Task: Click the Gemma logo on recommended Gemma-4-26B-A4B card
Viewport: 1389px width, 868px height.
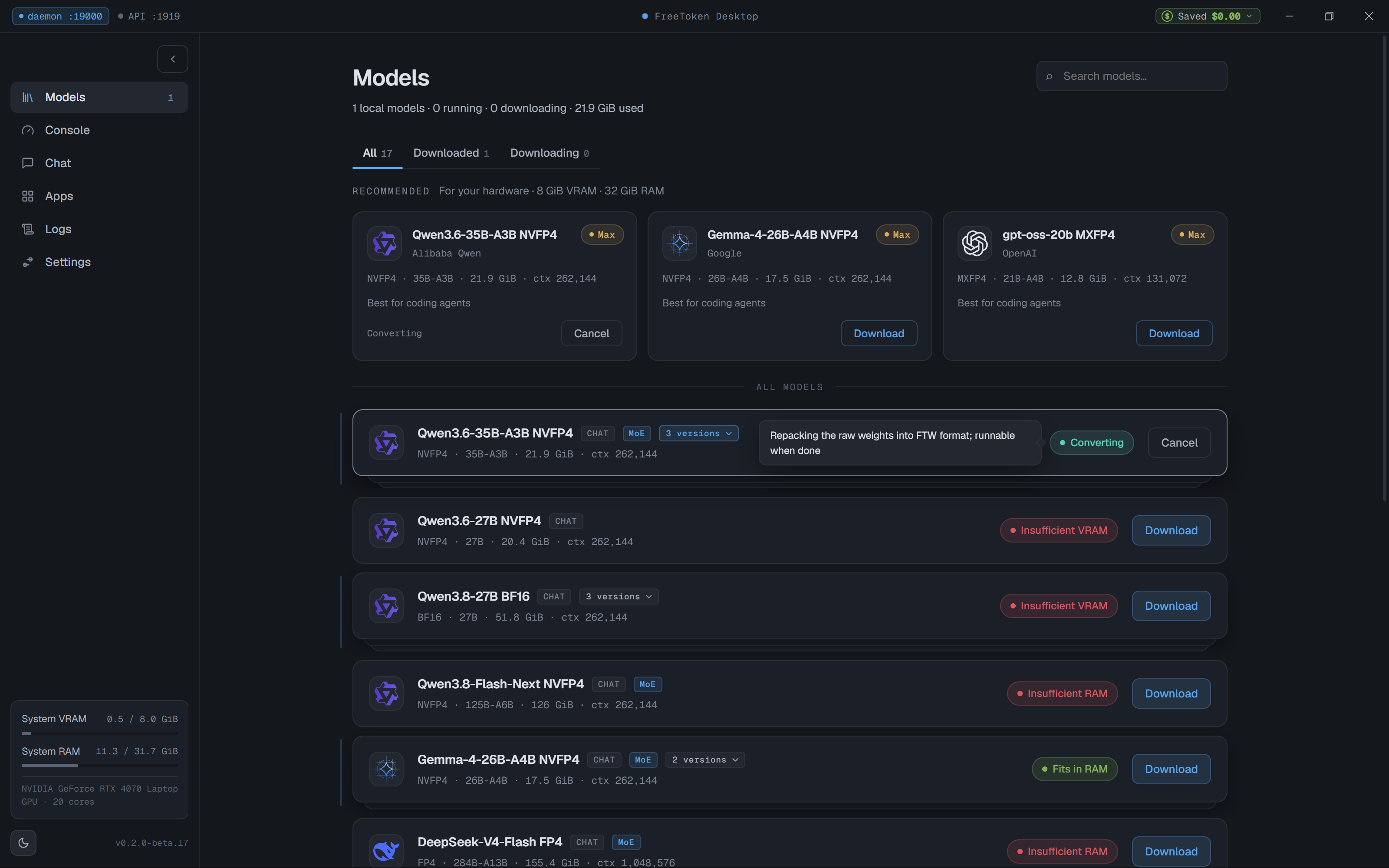Action: tap(680, 243)
